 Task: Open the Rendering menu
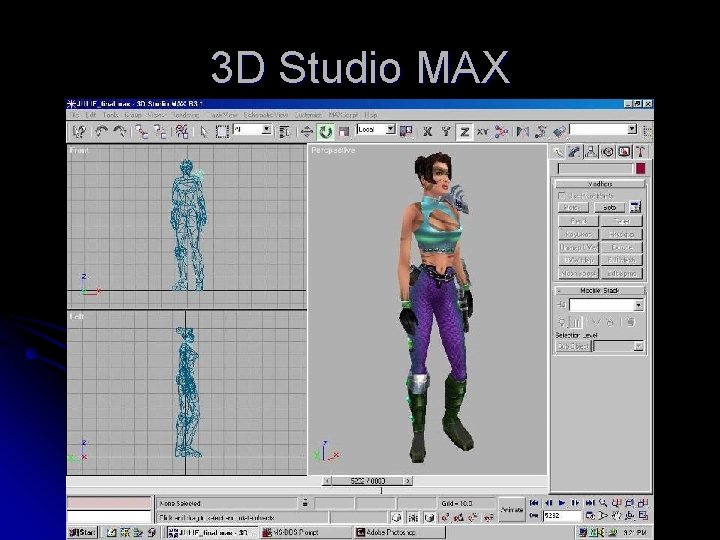(x=186, y=115)
